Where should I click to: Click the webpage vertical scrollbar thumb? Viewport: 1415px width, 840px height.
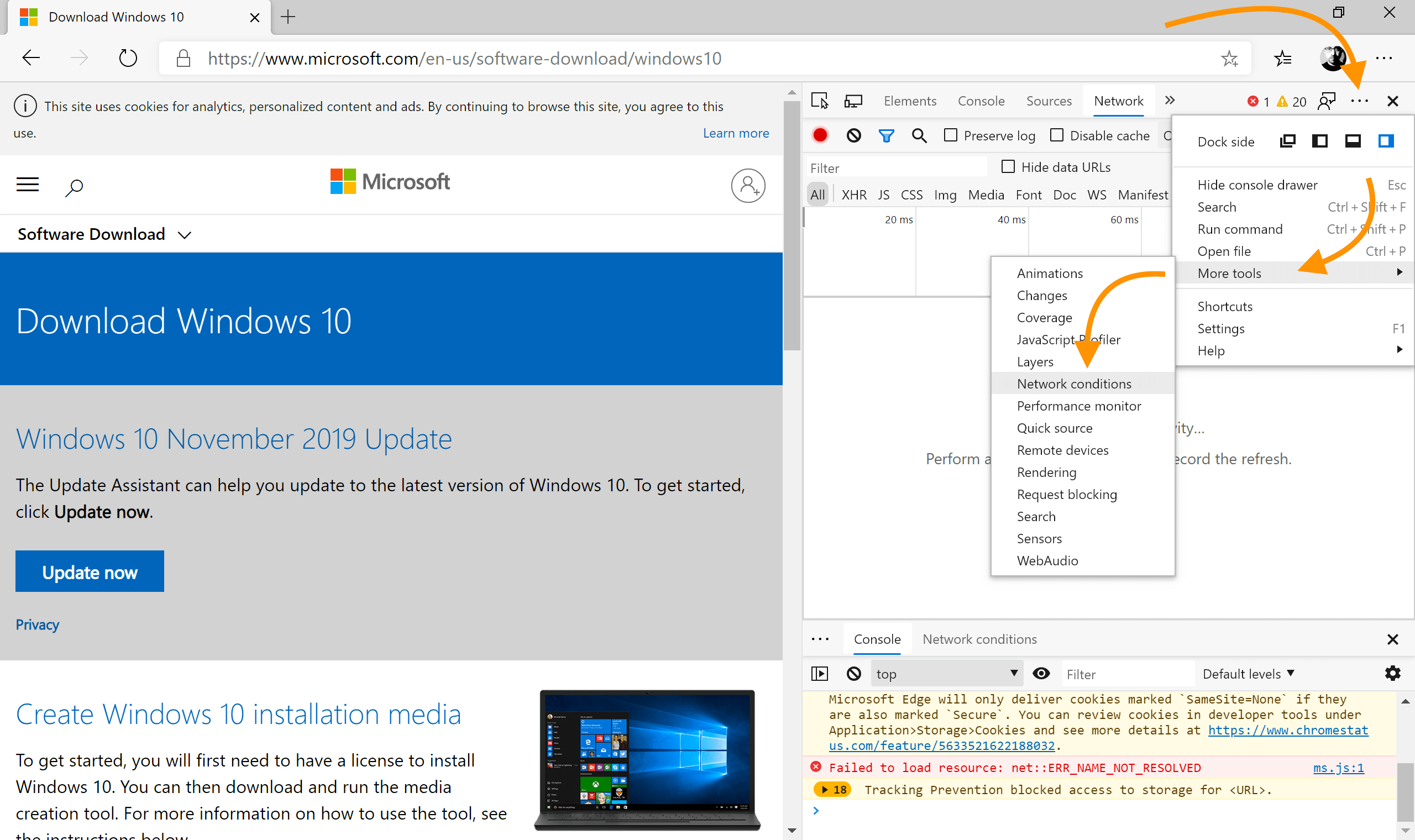coord(792,226)
